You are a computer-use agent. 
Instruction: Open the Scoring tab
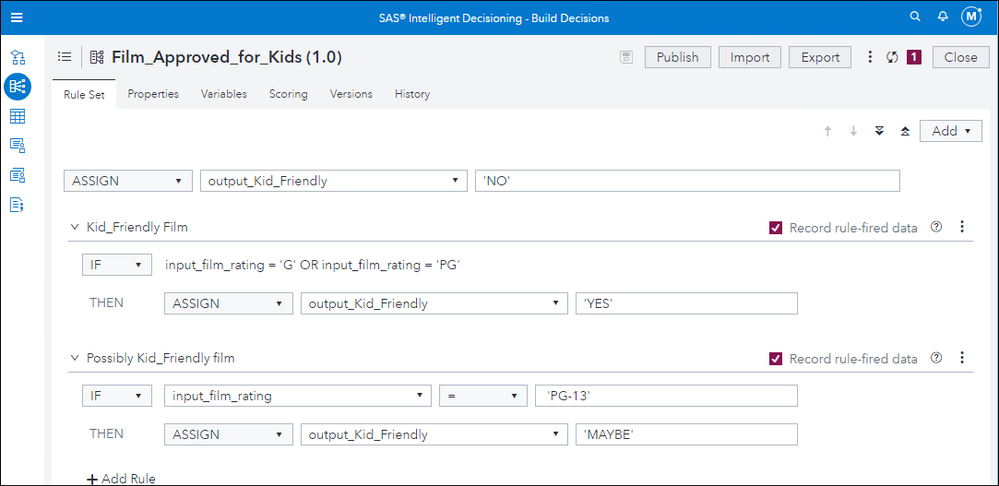(288, 94)
